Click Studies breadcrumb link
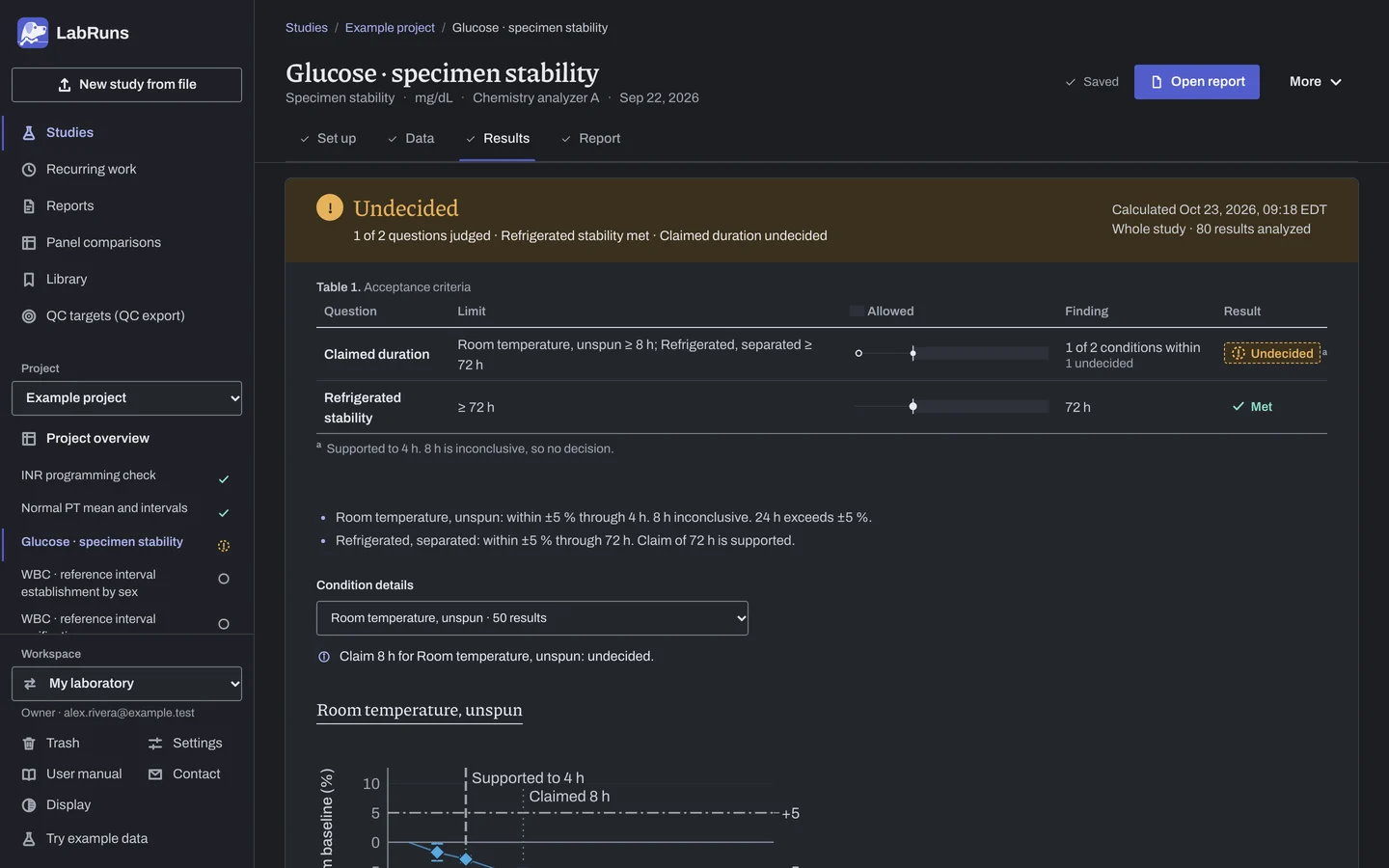 pyautogui.click(x=307, y=28)
